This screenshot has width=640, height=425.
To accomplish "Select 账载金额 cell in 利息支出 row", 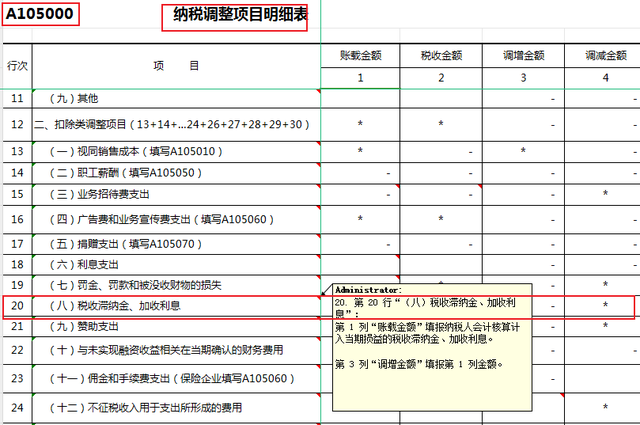I will (x=360, y=265).
